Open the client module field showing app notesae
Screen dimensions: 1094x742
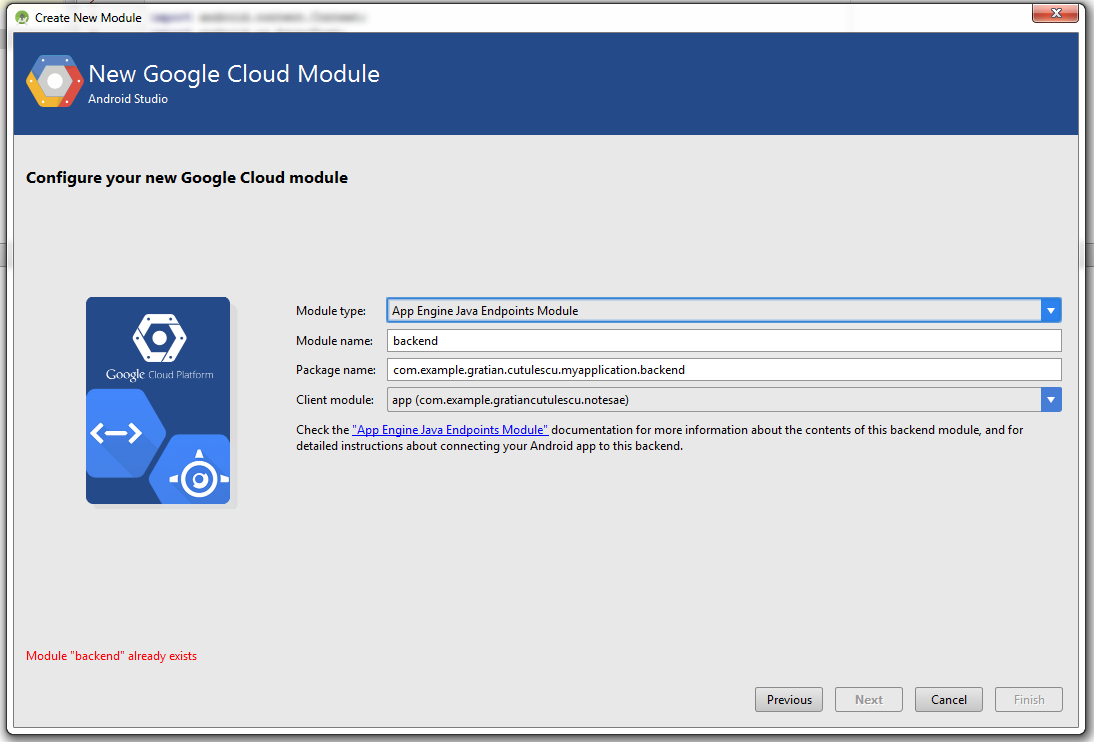coord(712,400)
